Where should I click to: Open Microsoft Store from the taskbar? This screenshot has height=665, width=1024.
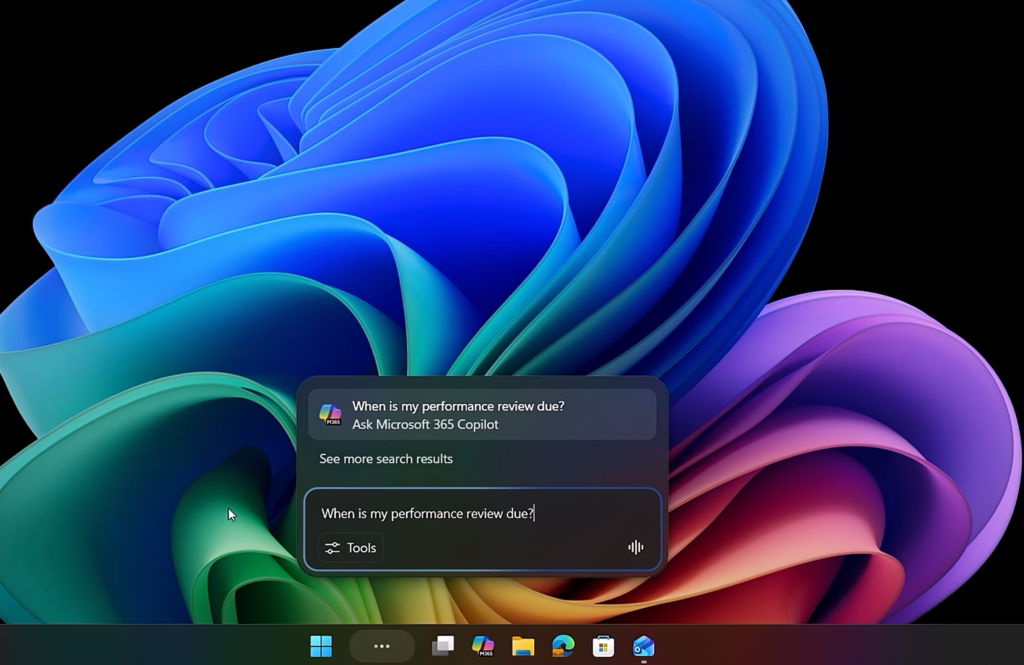coord(603,646)
